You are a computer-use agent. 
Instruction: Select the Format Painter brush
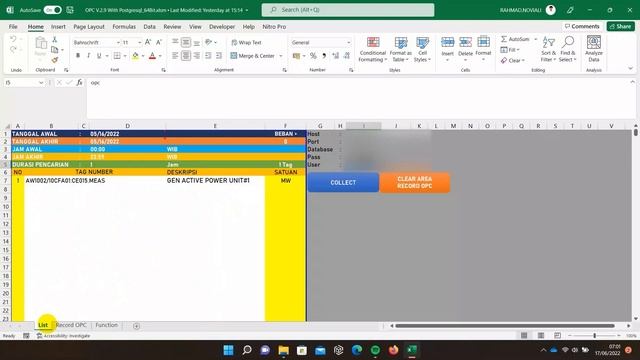pyautogui.click(x=55, y=60)
